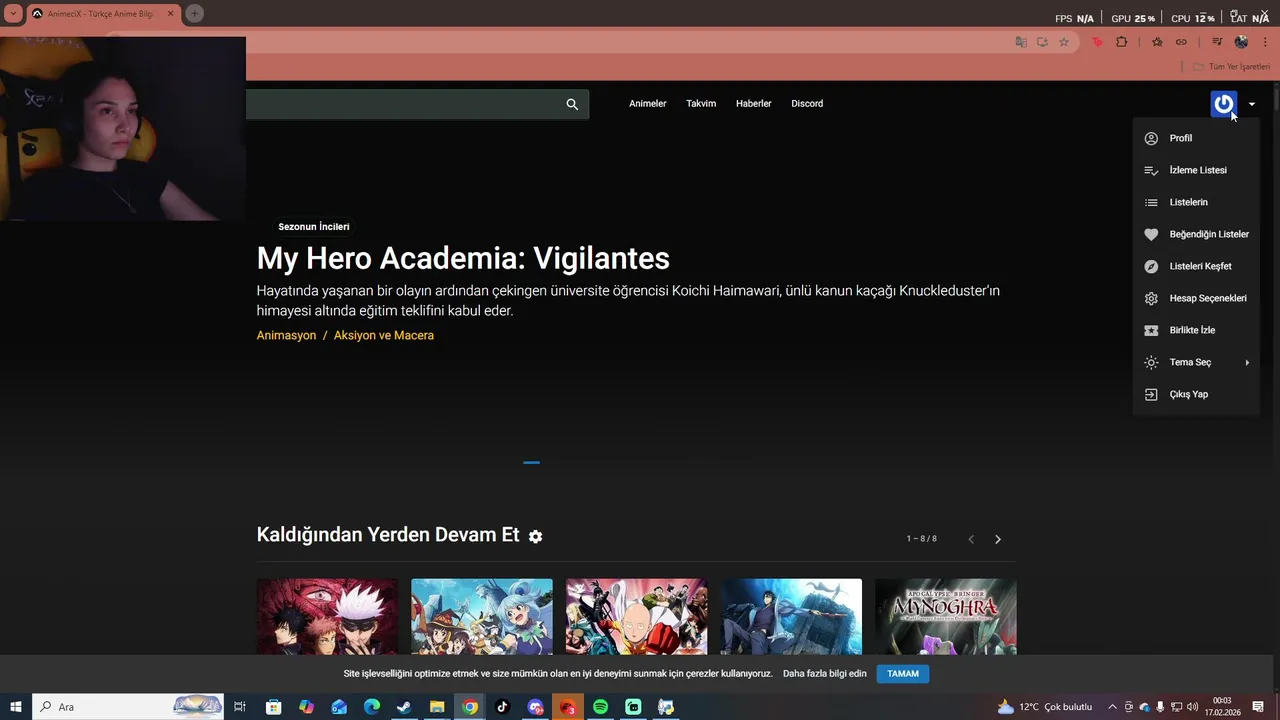Open settings gear next to Kaldığından Yerden Devam Et
Screen dimensions: 1280x720
pyautogui.click(x=535, y=536)
